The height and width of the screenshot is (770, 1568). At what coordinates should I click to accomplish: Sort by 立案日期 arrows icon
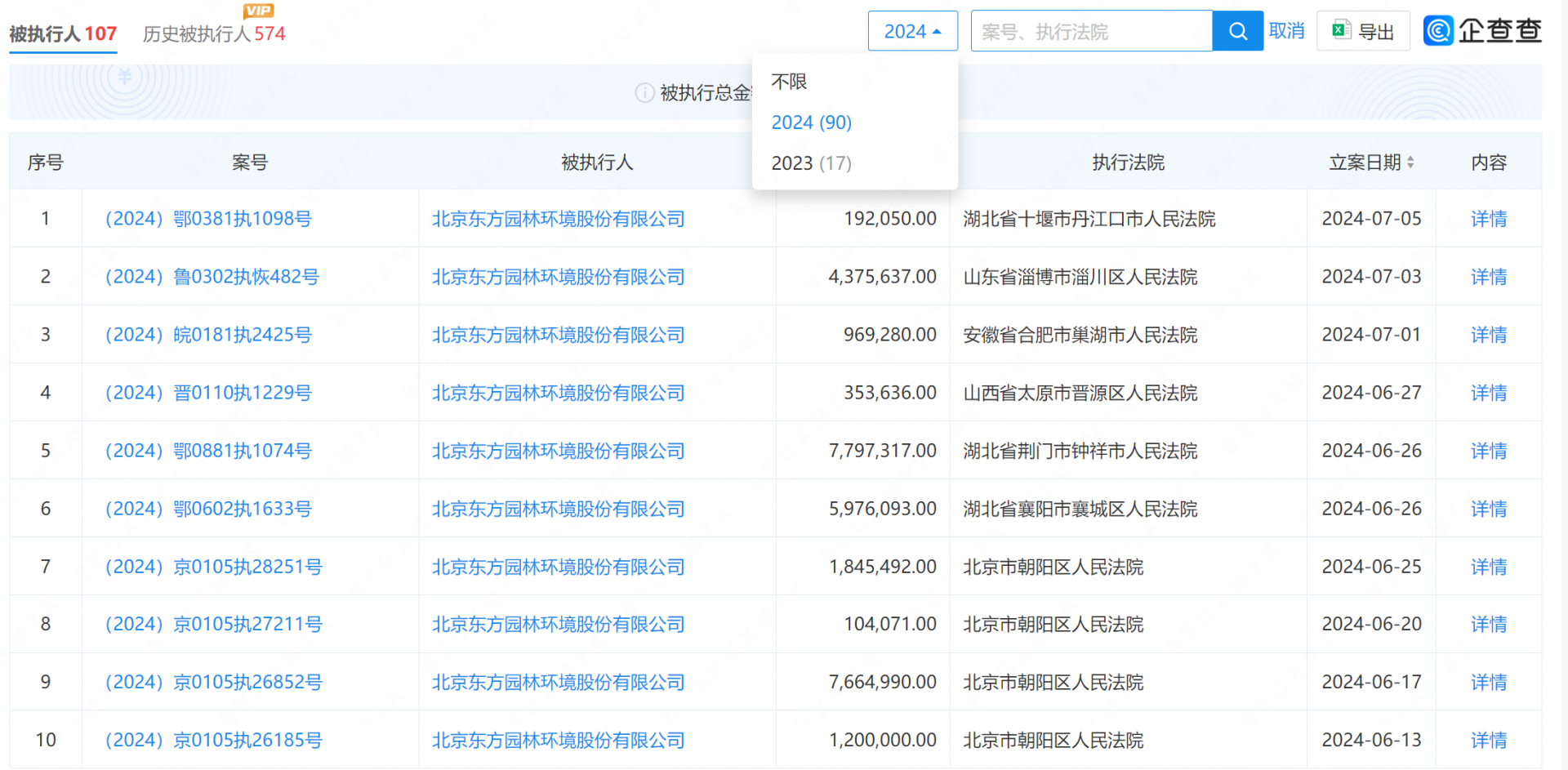[1410, 162]
